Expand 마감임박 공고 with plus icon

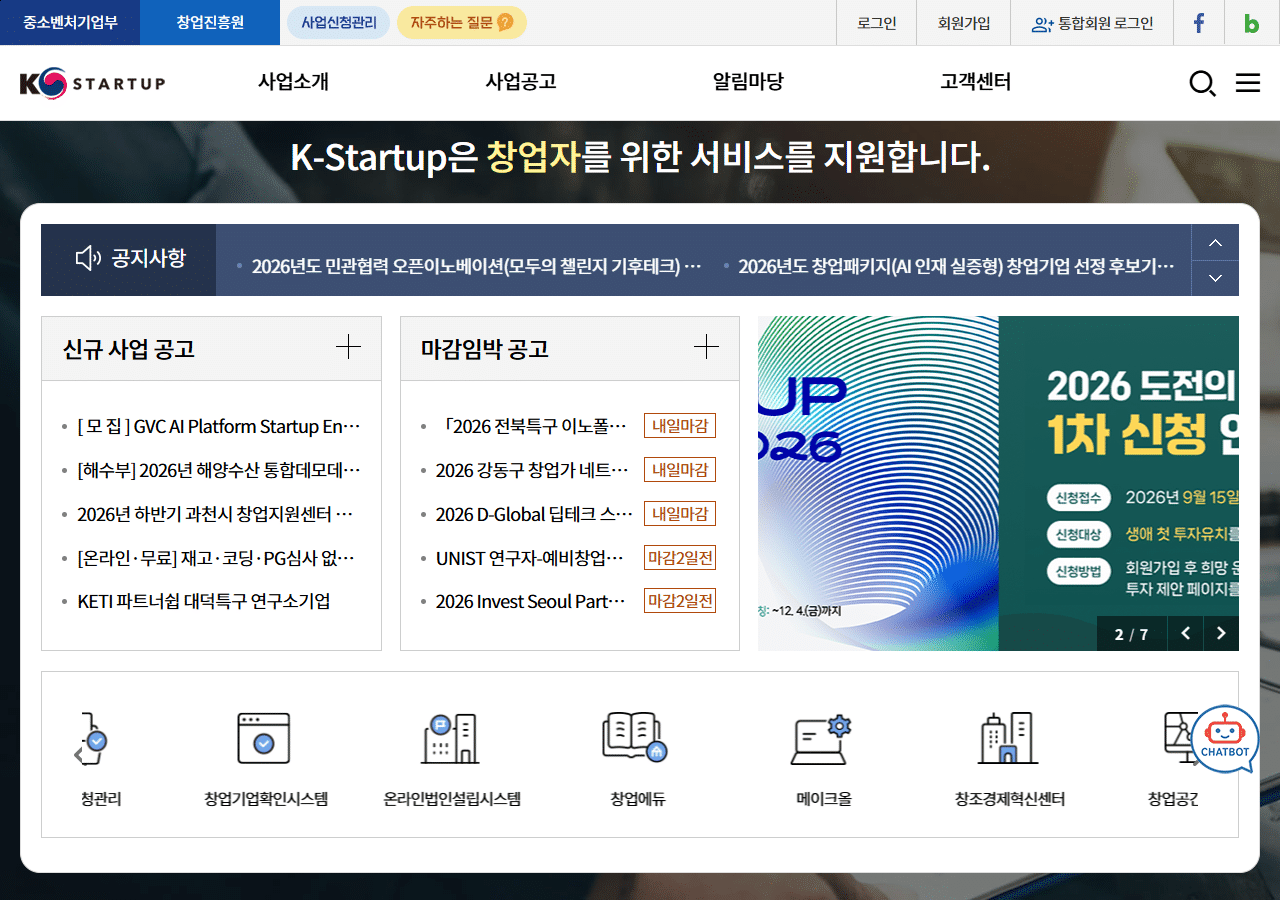(x=706, y=347)
